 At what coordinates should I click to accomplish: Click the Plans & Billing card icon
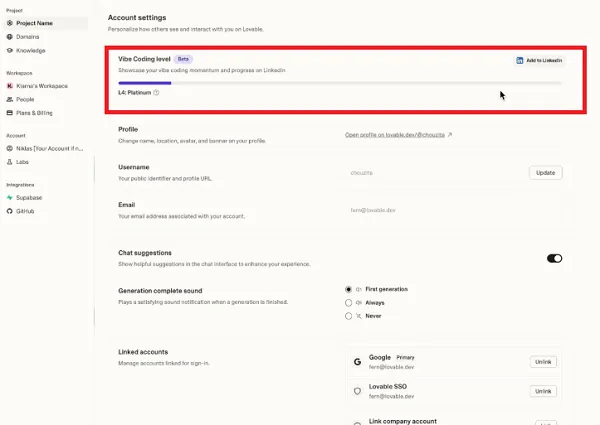9,114
